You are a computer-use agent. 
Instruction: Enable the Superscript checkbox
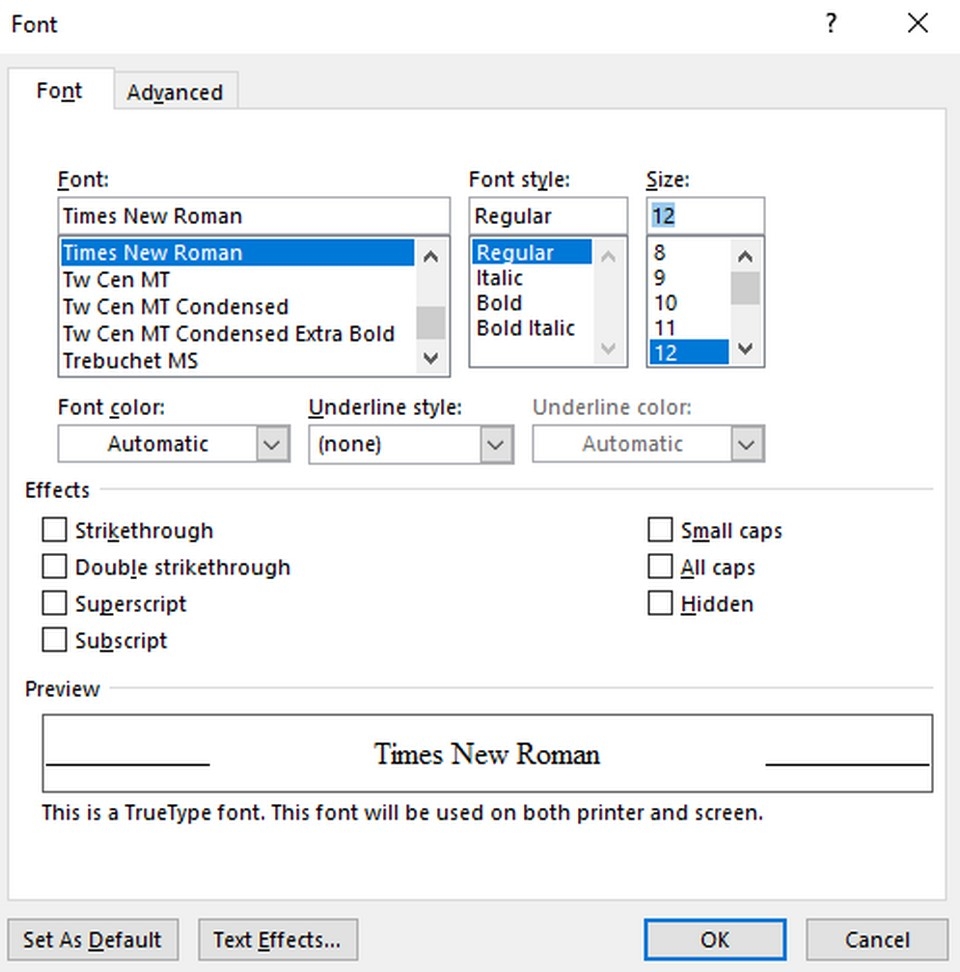[x=55, y=604]
